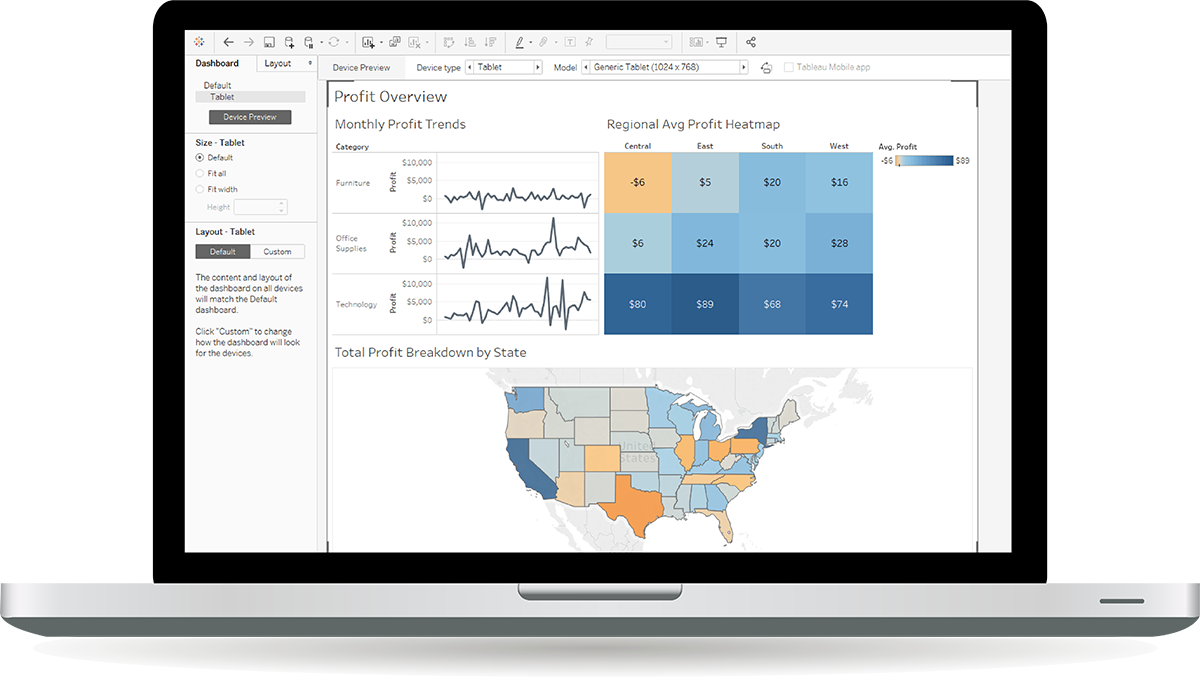Add a new data source
Screen dimensions: 1200x677
coord(289,42)
